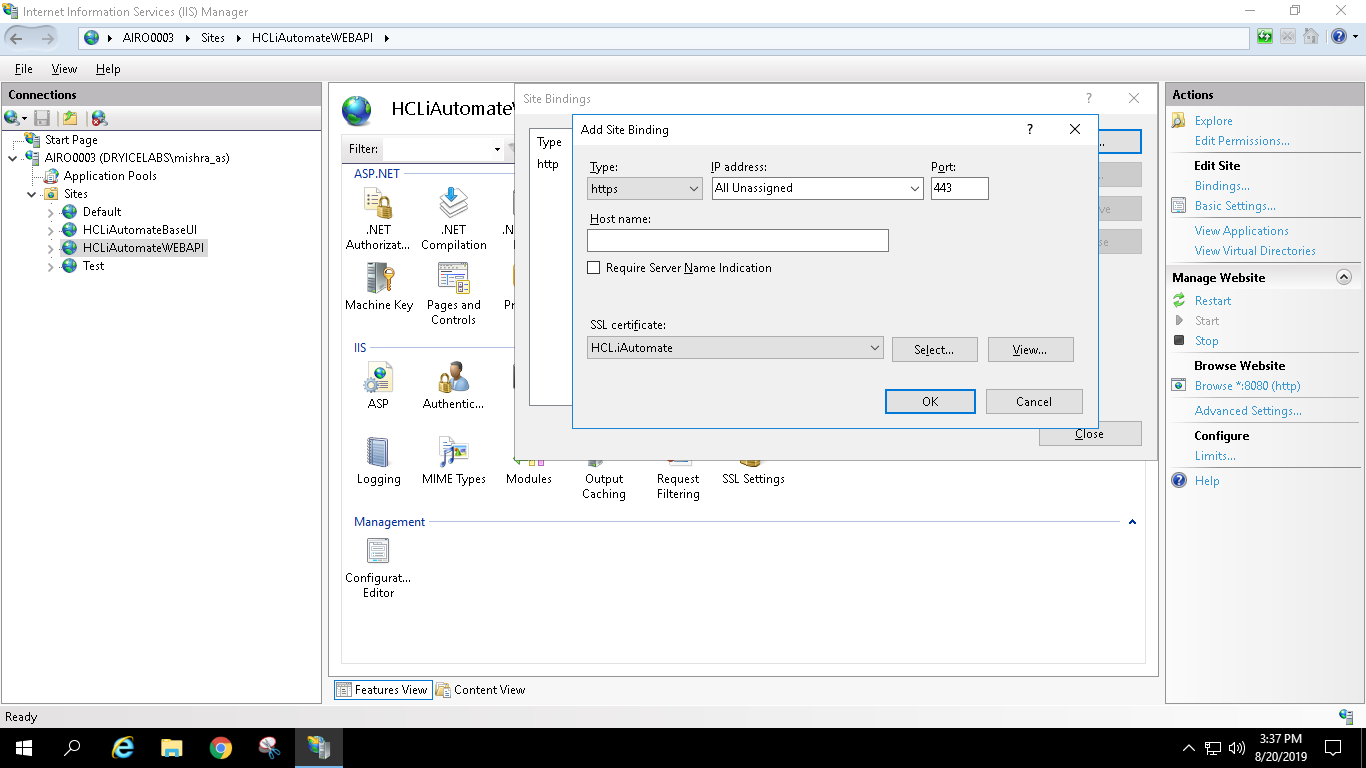
Task: Click Cancel in Add Site Binding dialog
Action: (1034, 401)
